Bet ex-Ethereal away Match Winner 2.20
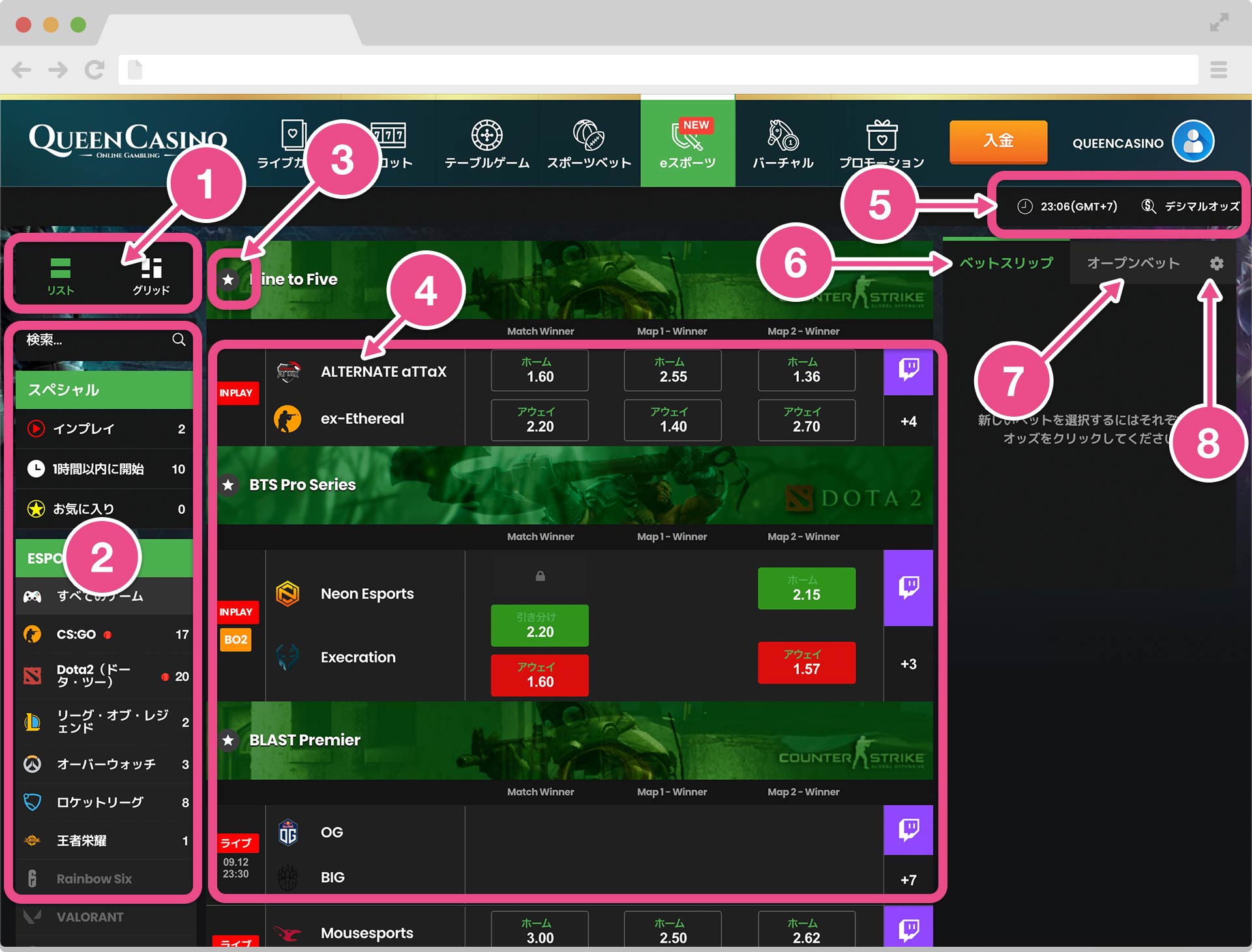Screen dimensions: 1252x952 click(x=540, y=420)
